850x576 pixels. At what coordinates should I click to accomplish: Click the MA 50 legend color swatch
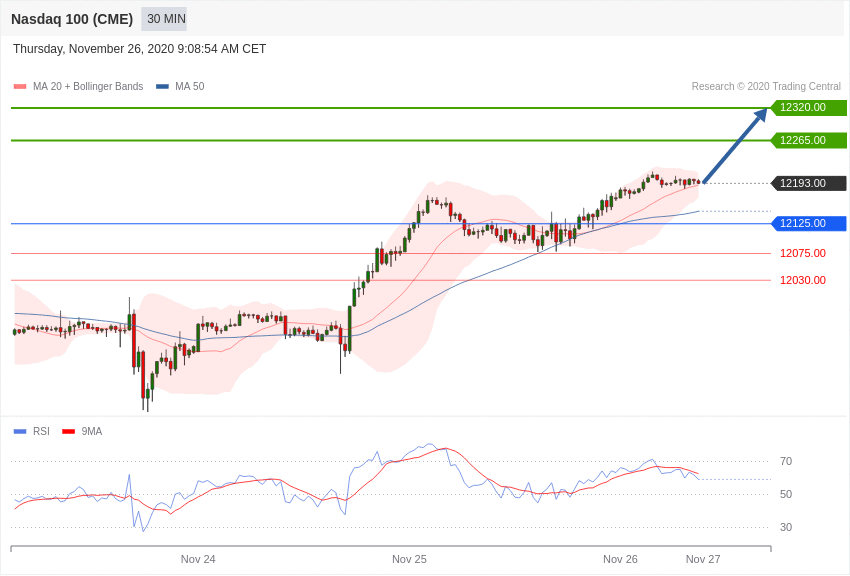point(162,87)
